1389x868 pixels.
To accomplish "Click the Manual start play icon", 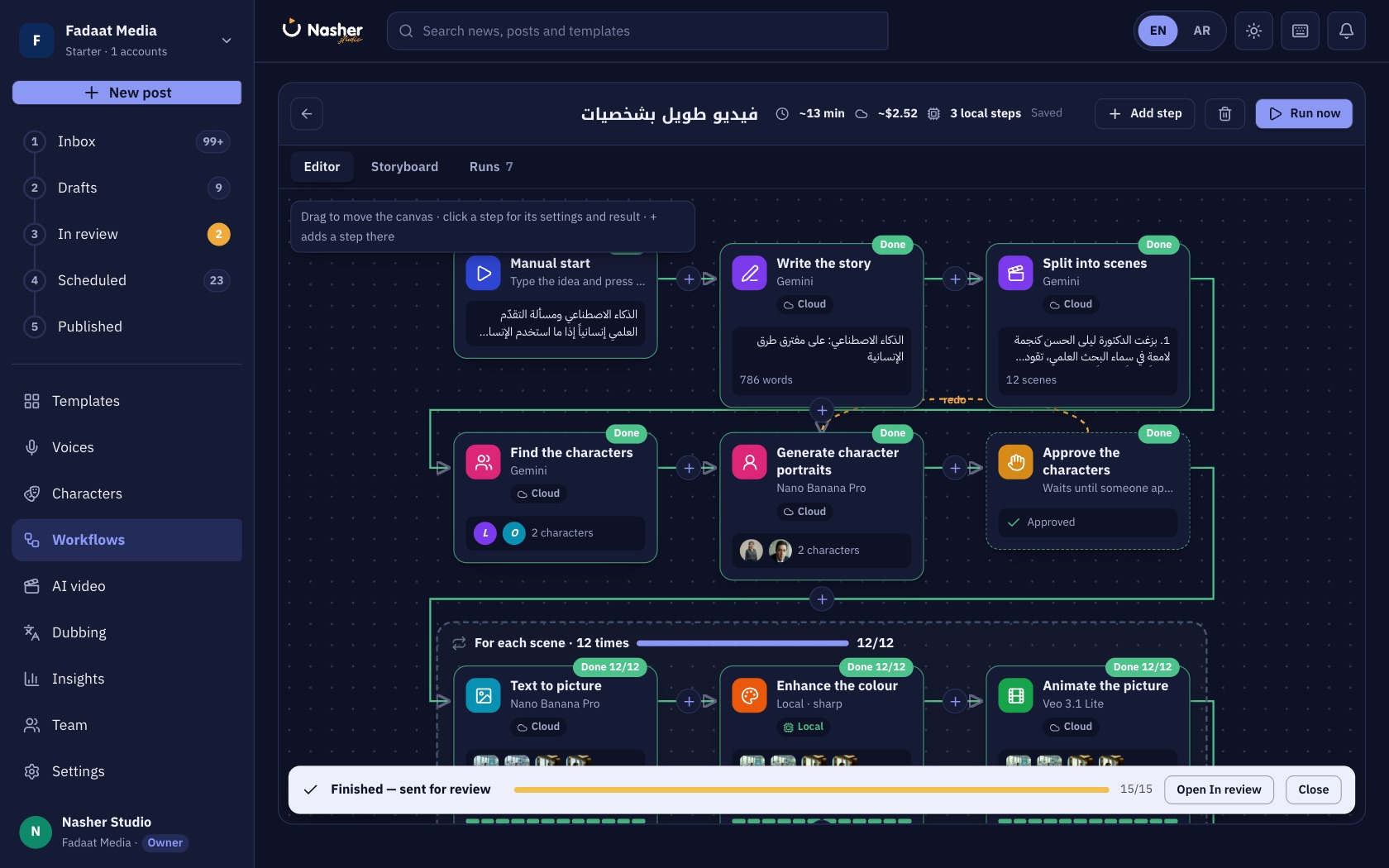I will (484, 273).
